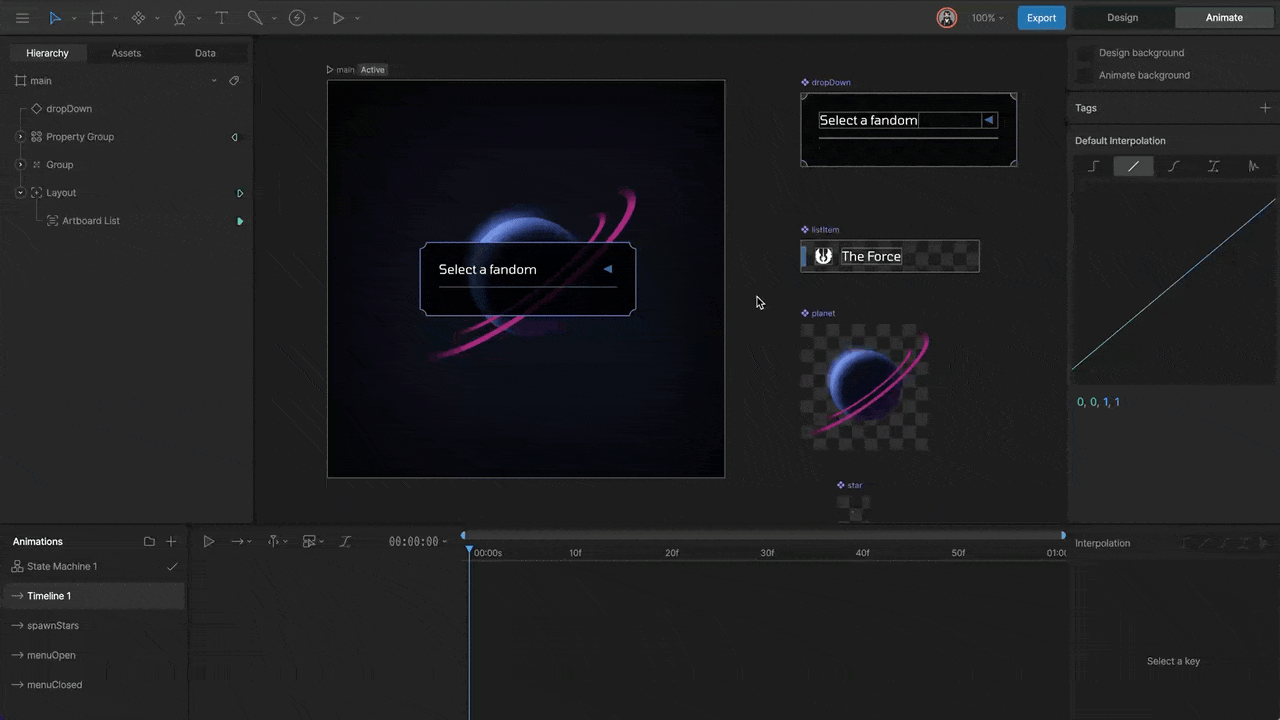Switch to the Assets tab
The width and height of the screenshot is (1280, 720).
(x=126, y=53)
